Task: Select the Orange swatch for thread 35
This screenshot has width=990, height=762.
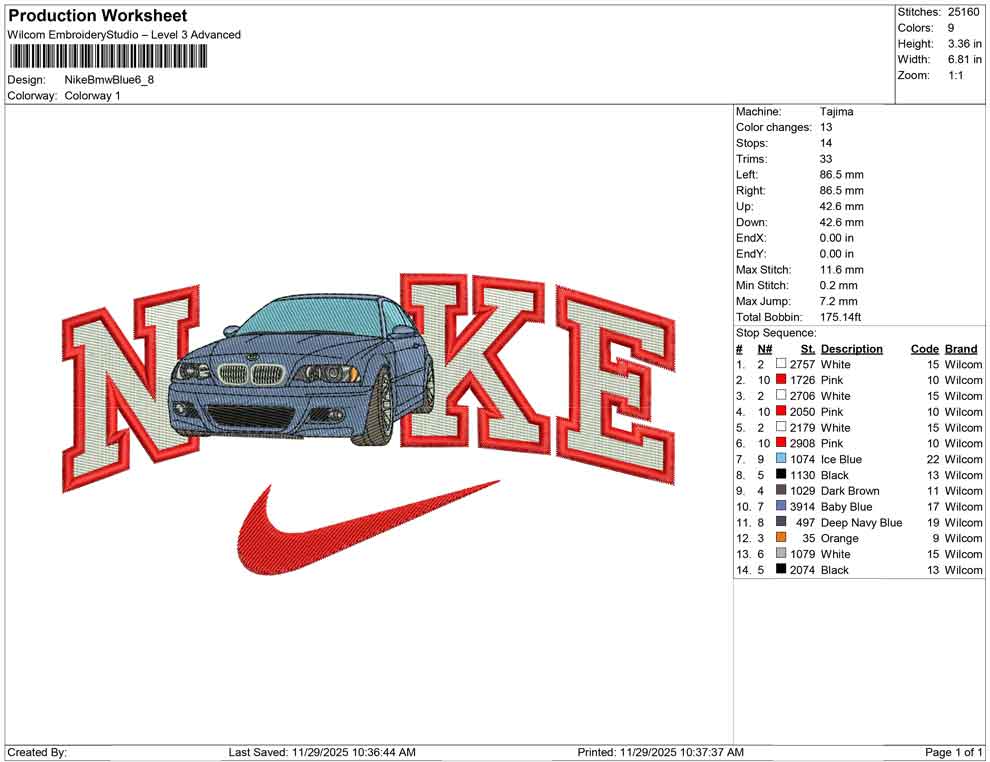Action: click(x=779, y=538)
